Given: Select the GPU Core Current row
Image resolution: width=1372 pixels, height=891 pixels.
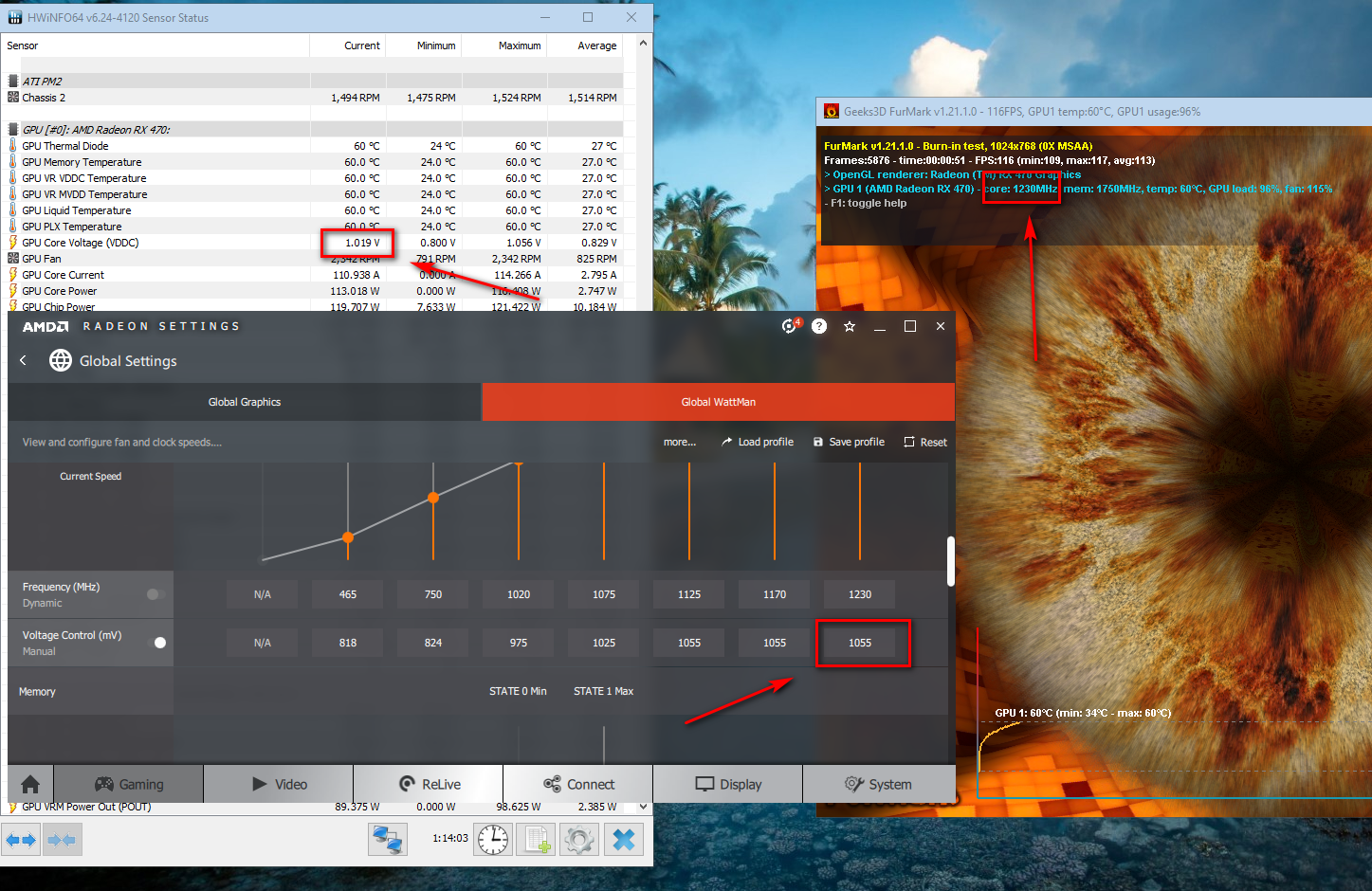Looking at the screenshot, I should [313, 275].
